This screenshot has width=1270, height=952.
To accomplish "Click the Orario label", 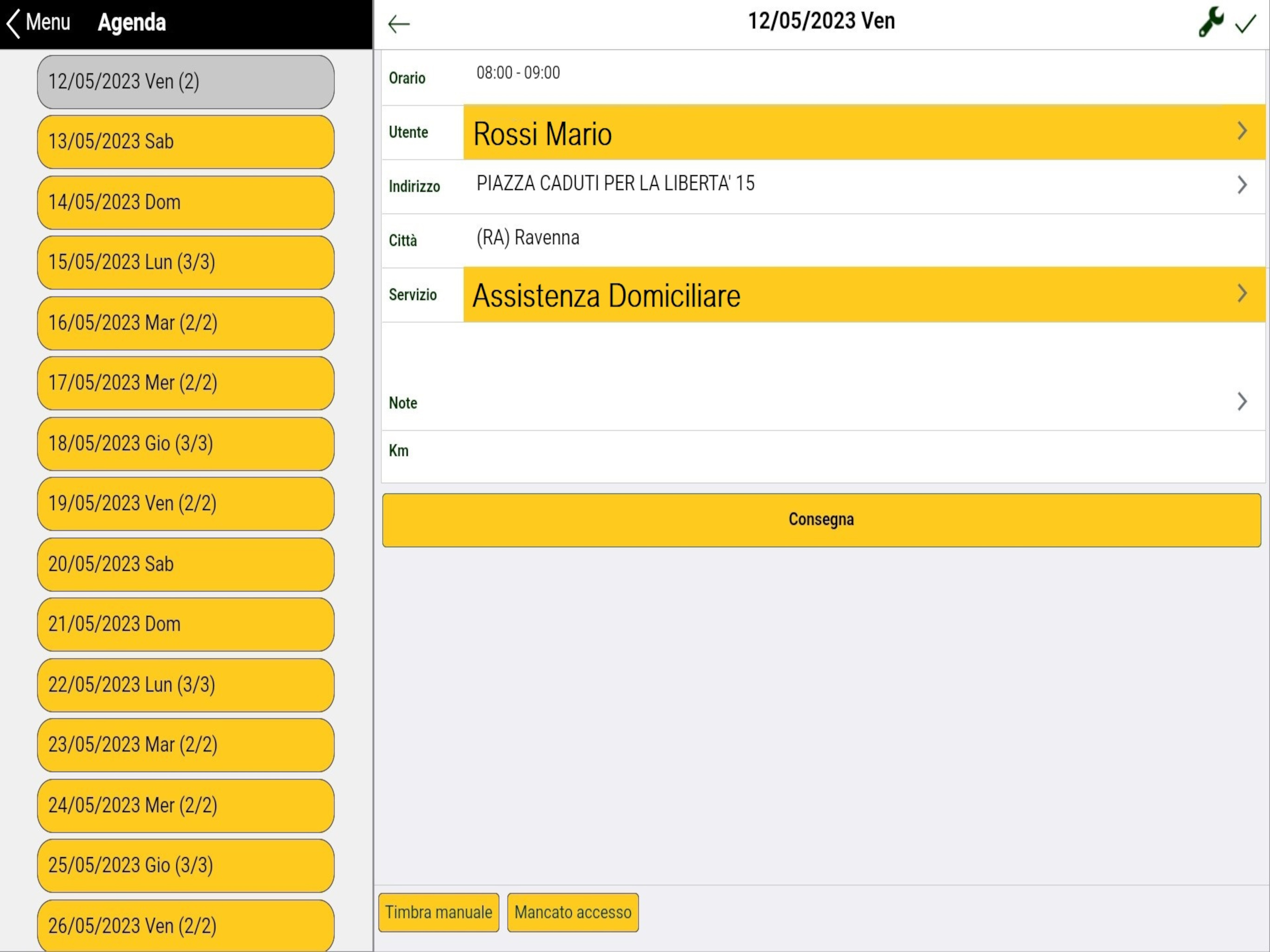I will pos(406,78).
